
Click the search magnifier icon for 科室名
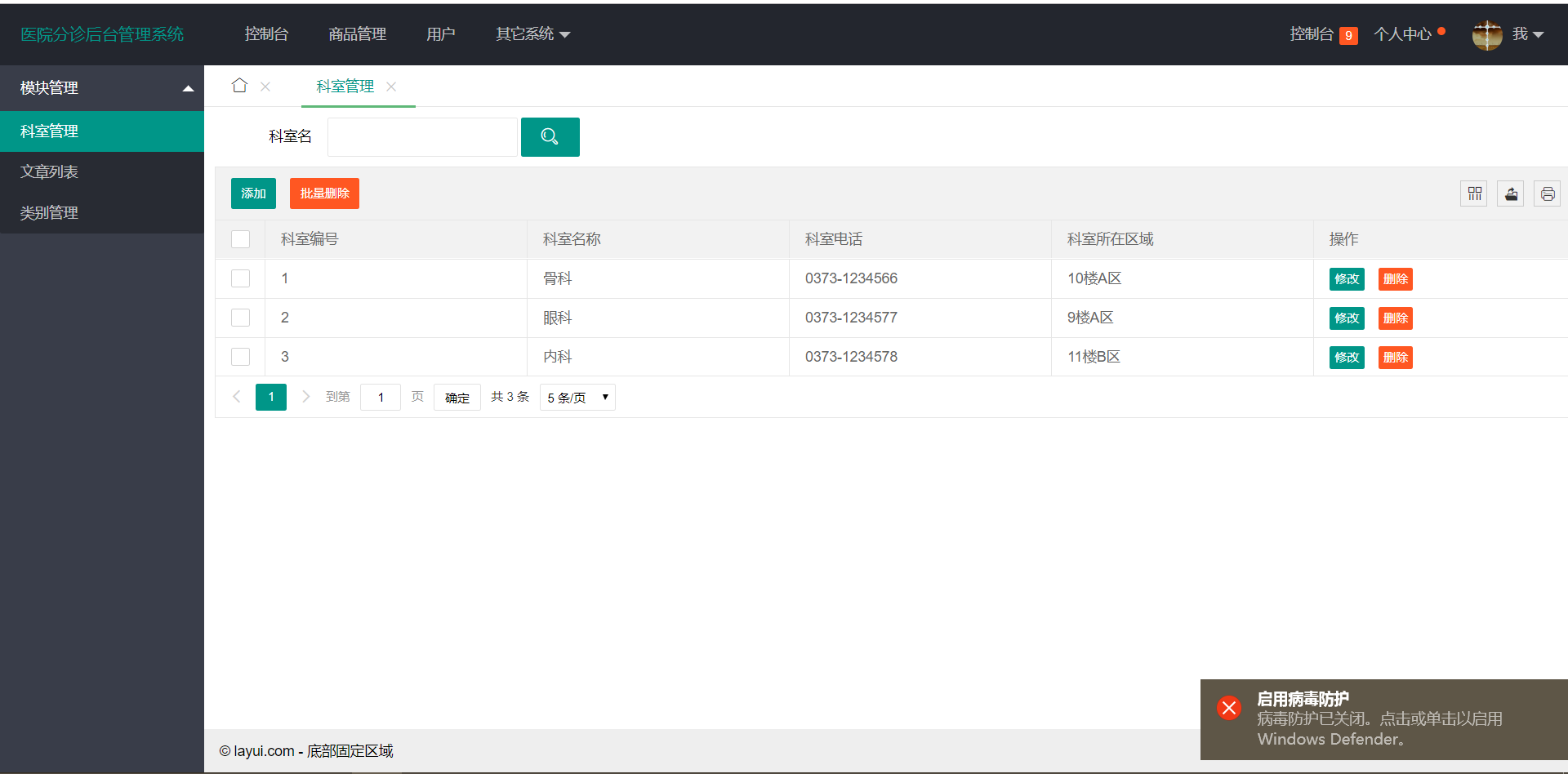tap(550, 136)
